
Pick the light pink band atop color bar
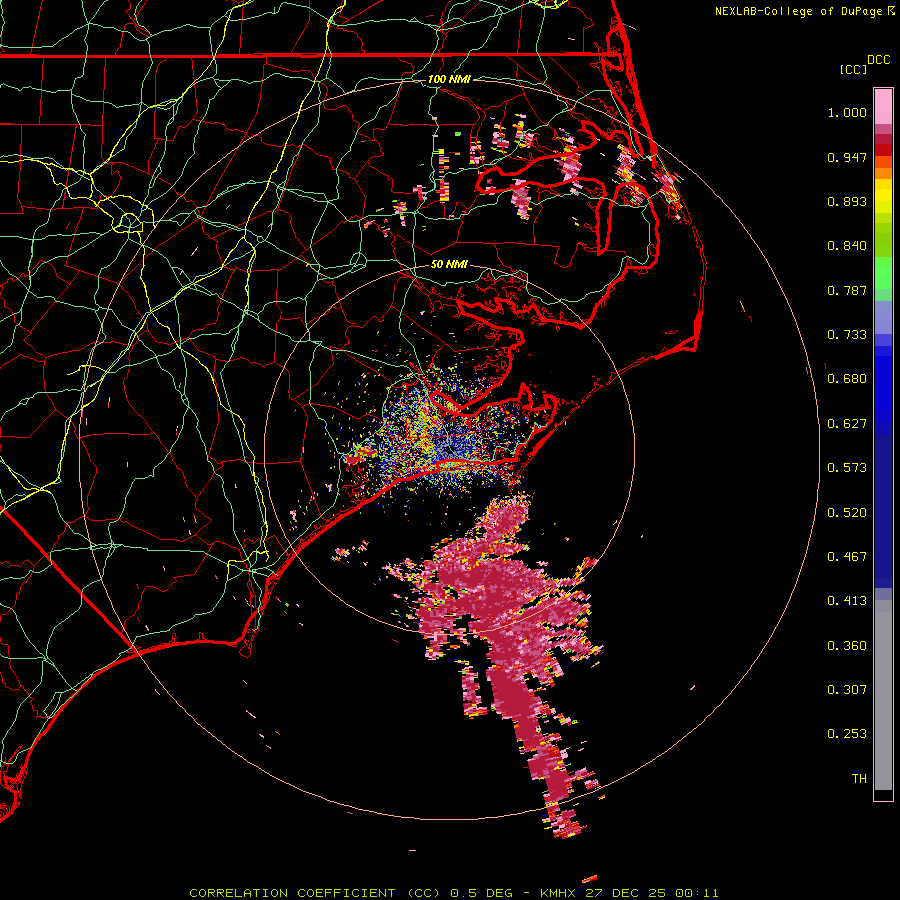[x=883, y=107]
